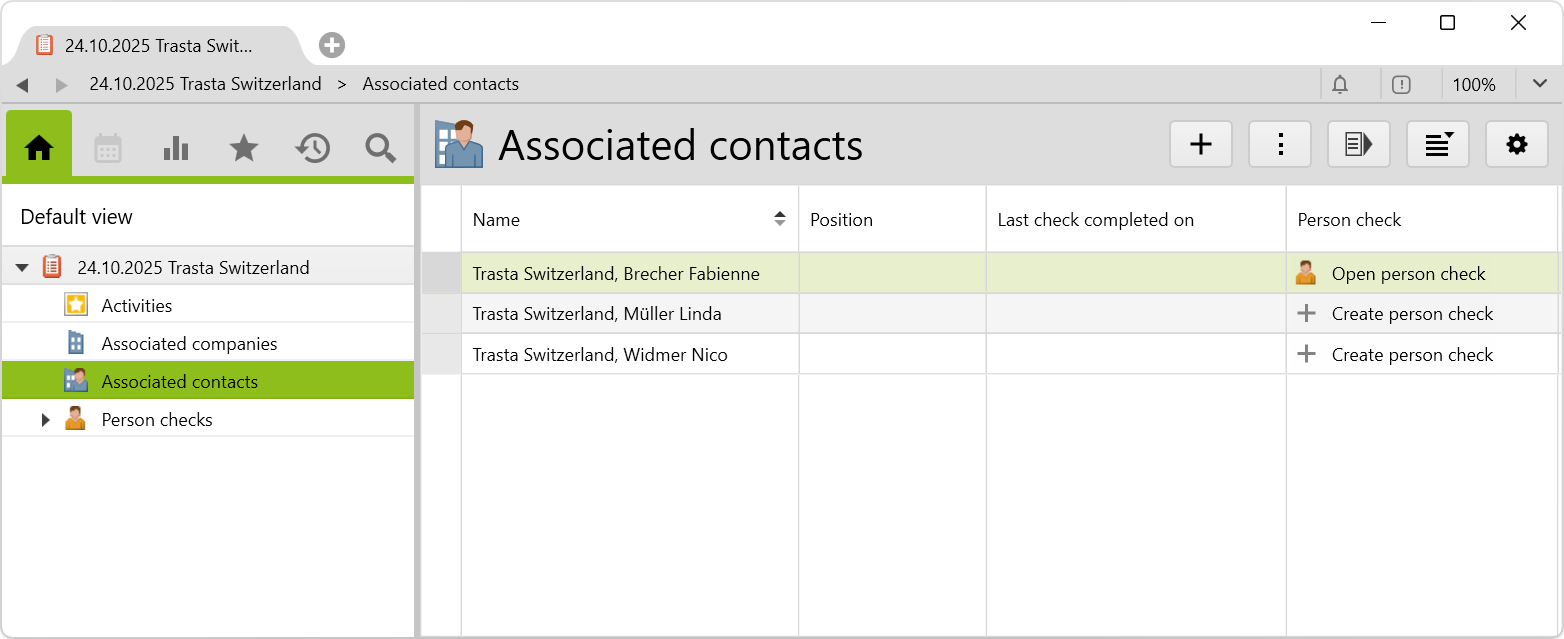Click the search magnifier icon
Viewport: 1564px width, 639px height.
(380, 148)
